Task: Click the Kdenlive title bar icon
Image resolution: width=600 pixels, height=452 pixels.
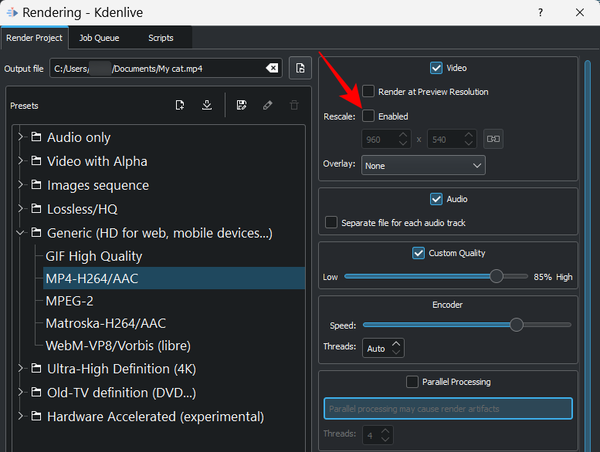Action: click(x=12, y=13)
